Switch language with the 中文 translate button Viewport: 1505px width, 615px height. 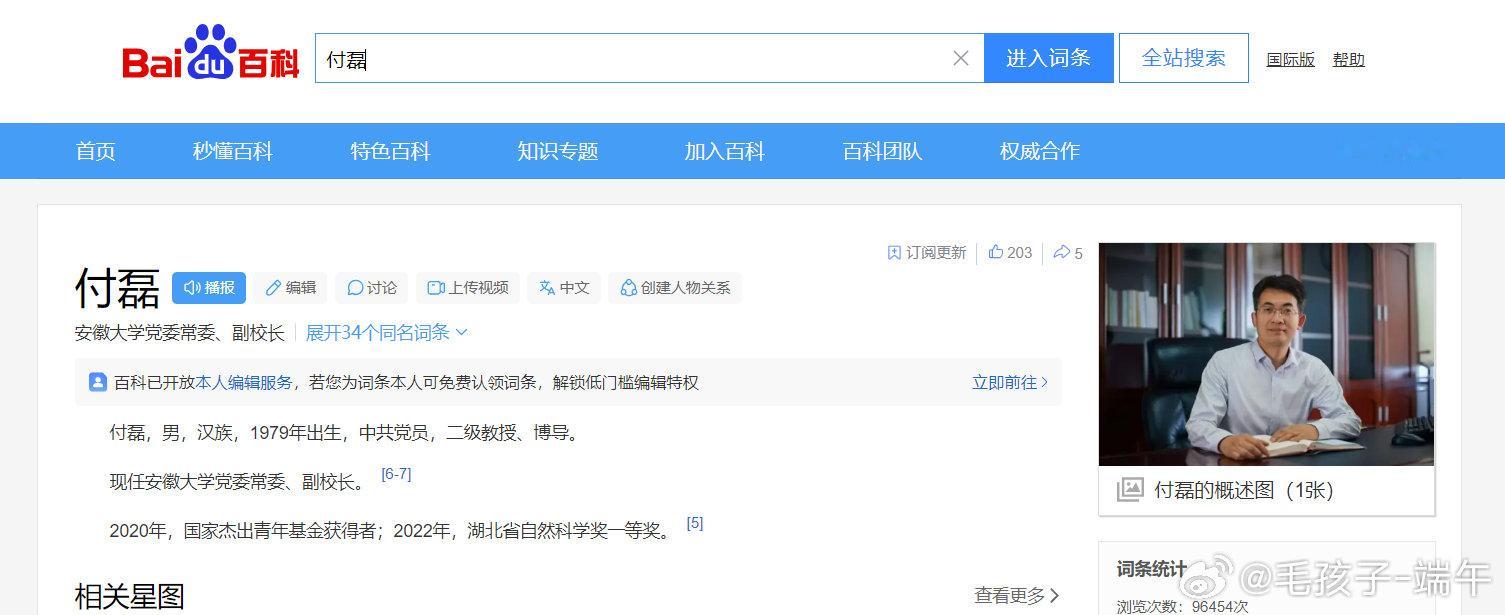(563, 287)
